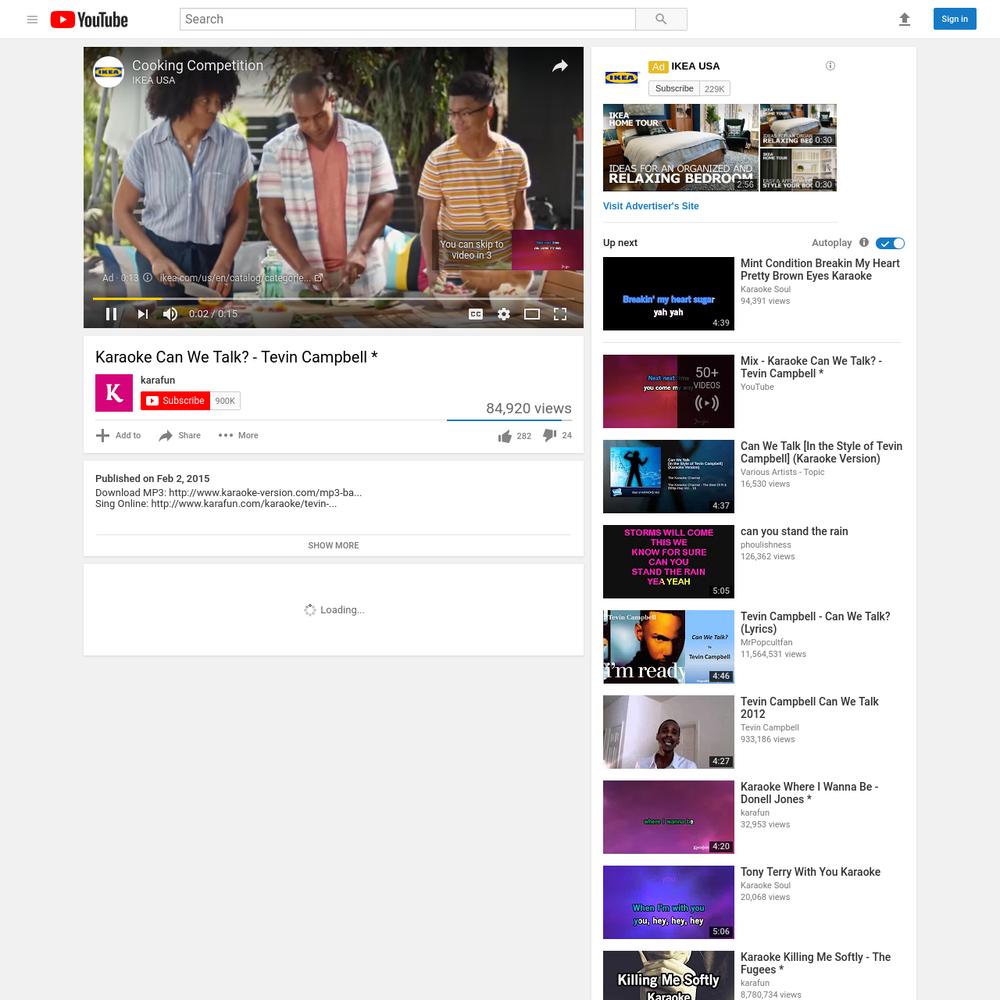The width and height of the screenshot is (1000, 1000).
Task: Click Sign in button
Action: (955, 19)
